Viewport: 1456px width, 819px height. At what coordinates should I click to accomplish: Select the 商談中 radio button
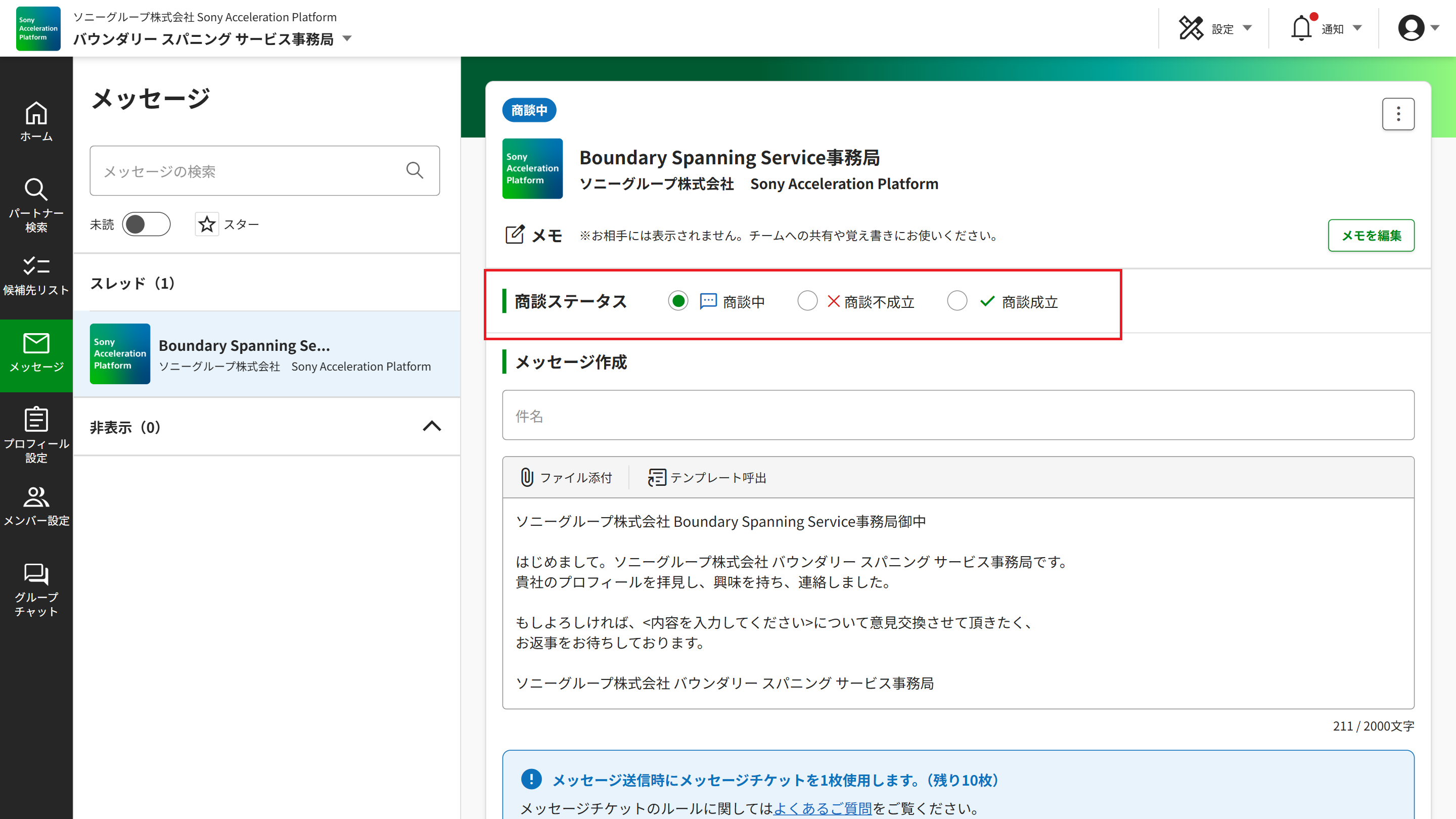[677, 301]
